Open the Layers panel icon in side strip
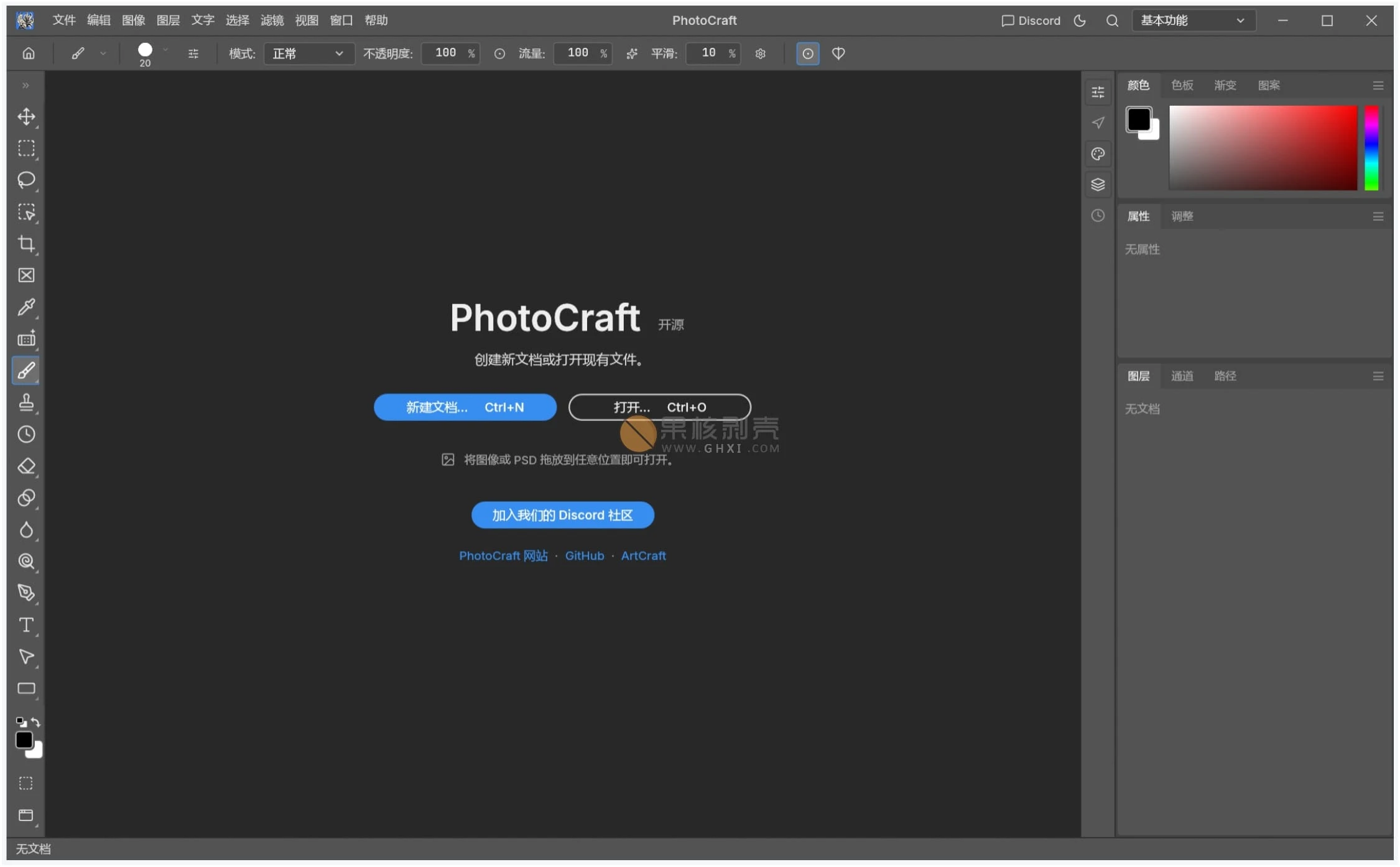This screenshot has width=1400, height=867. [x=1098, y=185]
